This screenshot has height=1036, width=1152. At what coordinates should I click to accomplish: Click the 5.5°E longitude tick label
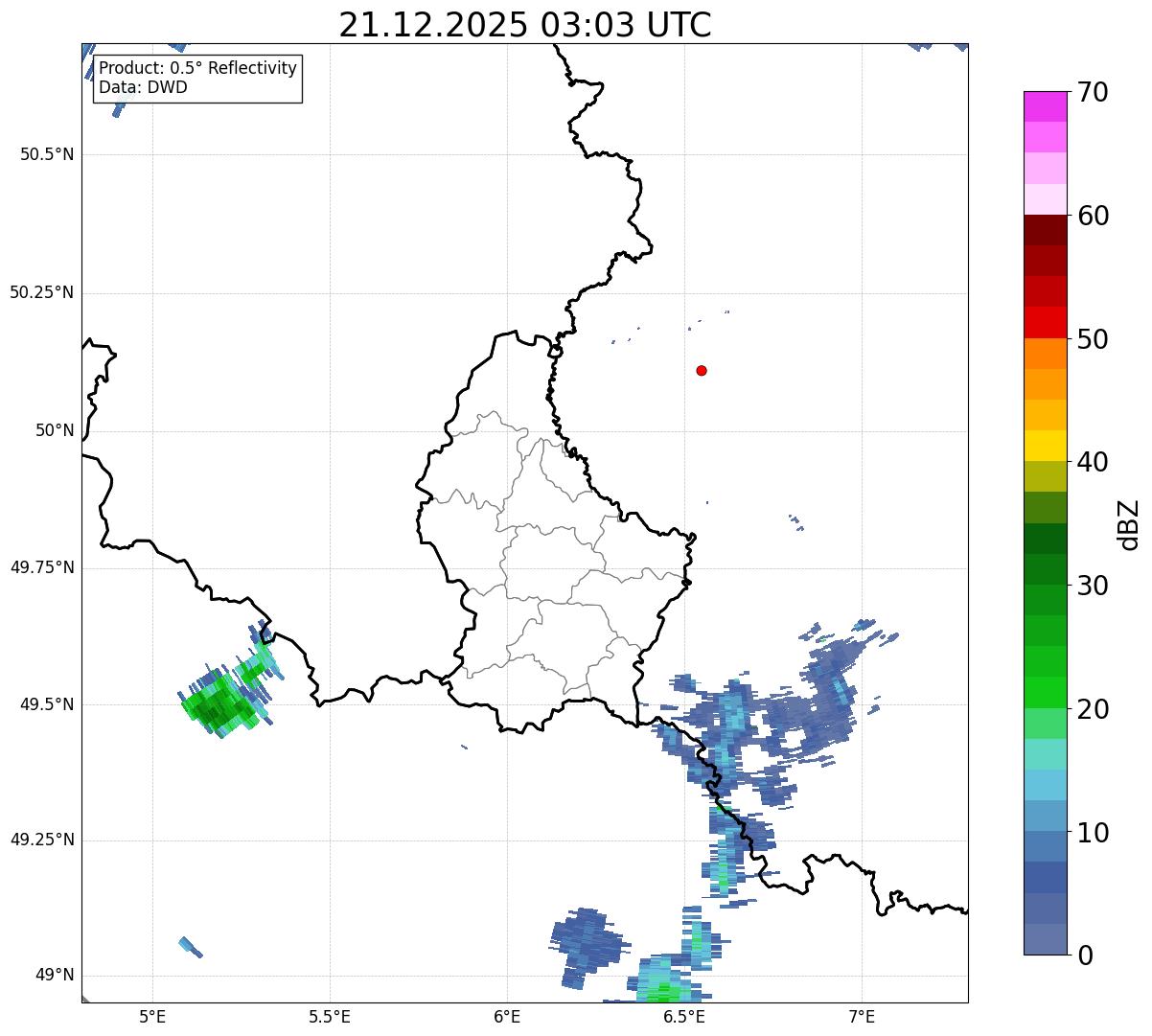point(330,1016)
